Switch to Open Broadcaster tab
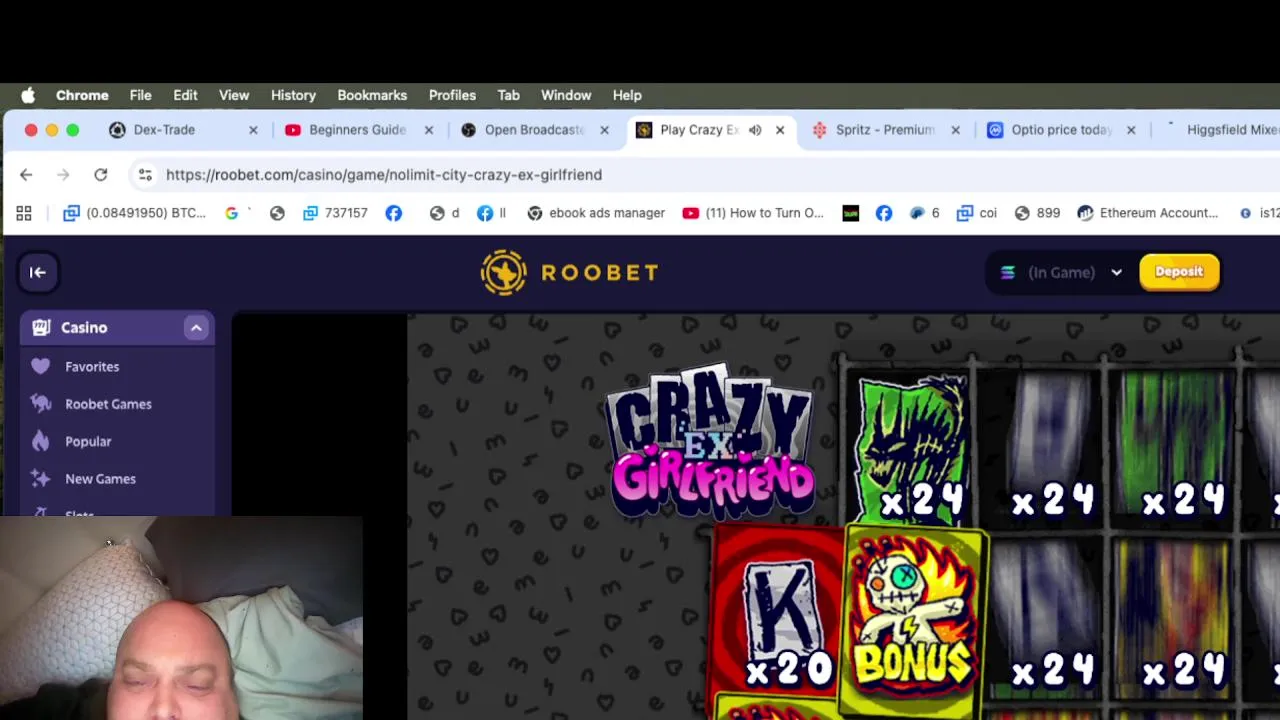Image resolution: width=1280 pixels, height=720 pixels. pos(533,130)
